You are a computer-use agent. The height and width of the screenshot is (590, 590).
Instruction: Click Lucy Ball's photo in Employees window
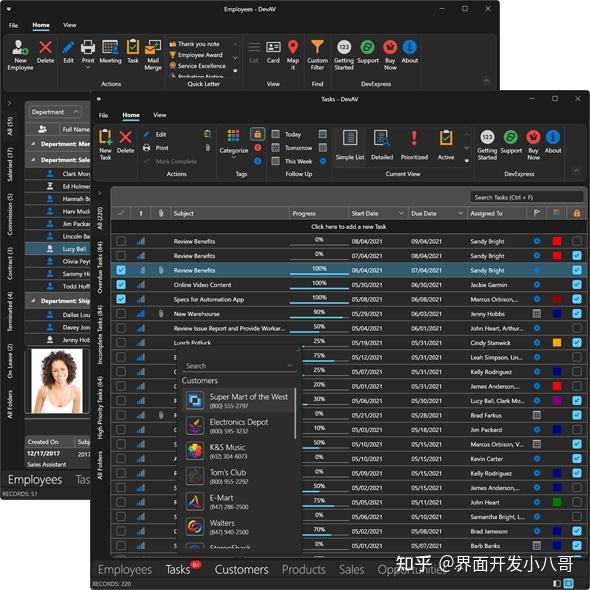[57, 381]
